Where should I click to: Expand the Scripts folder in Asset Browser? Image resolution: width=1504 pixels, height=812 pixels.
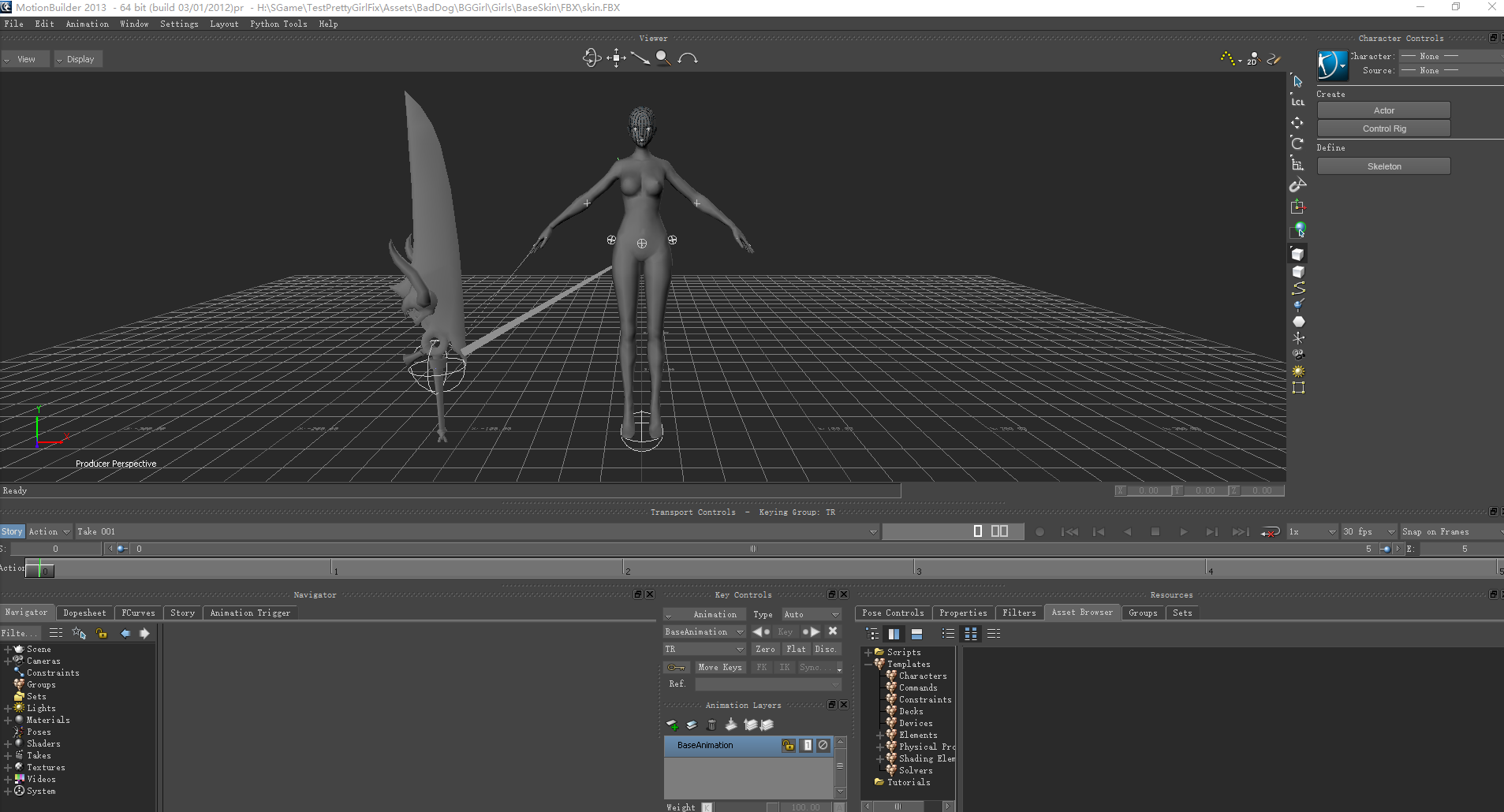[868, 653]
